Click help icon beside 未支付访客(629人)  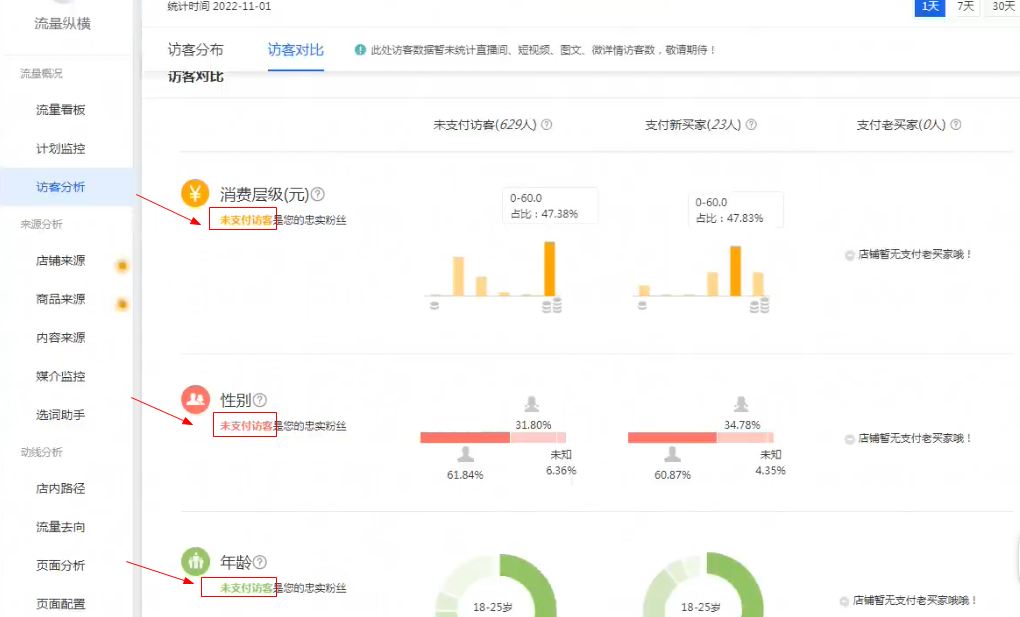(x=546, y=124)
